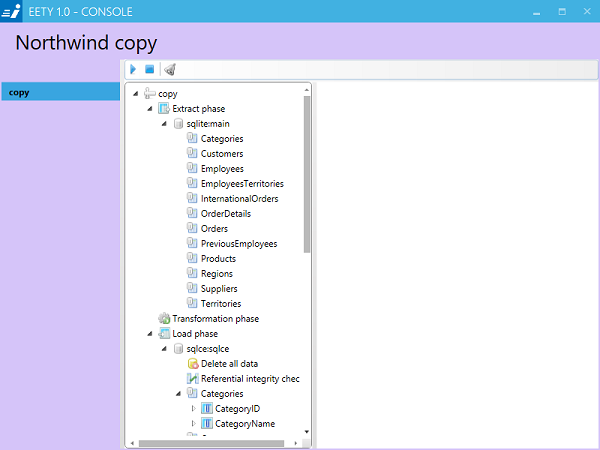Viewport: 600px width, 450px height.
Task: Click the Delete all data icon
Action: [193, 364]
